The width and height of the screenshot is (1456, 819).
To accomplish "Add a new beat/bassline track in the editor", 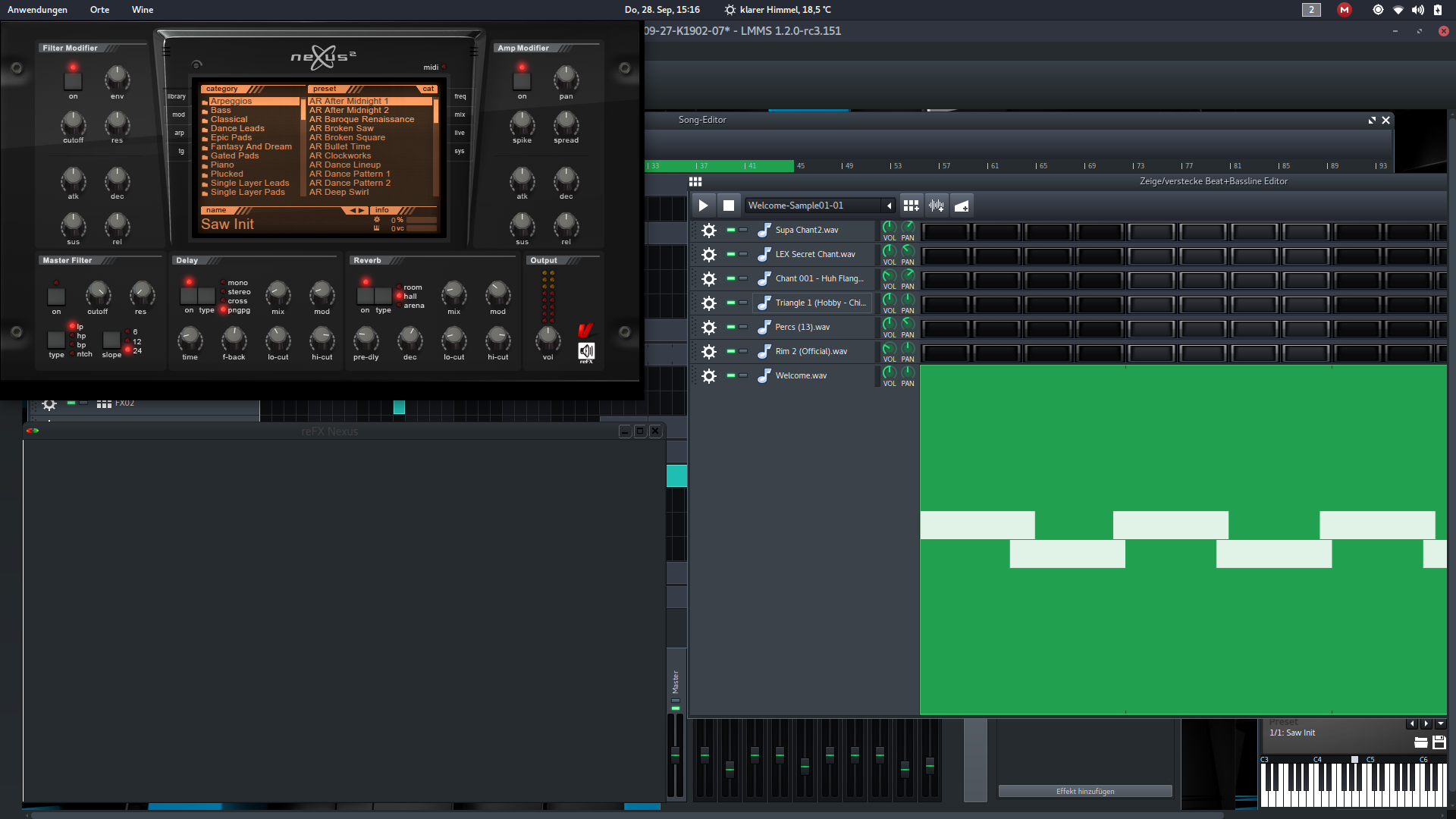I will [911, 205].
